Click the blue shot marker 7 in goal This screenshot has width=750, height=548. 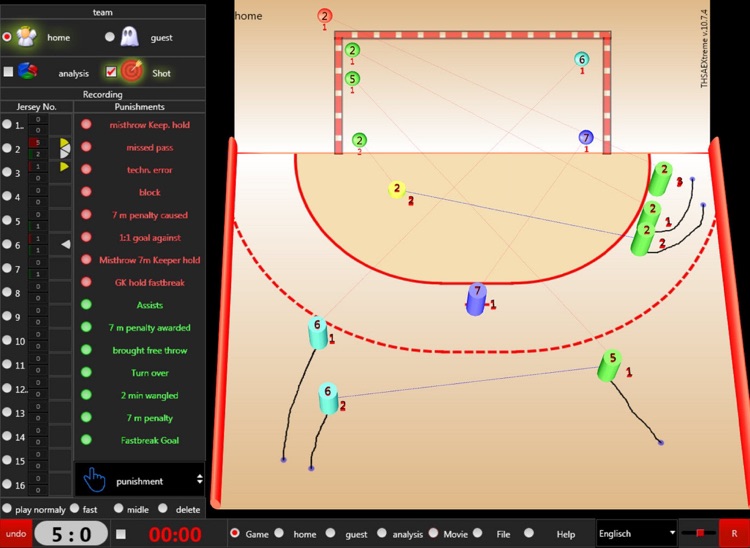586,138
